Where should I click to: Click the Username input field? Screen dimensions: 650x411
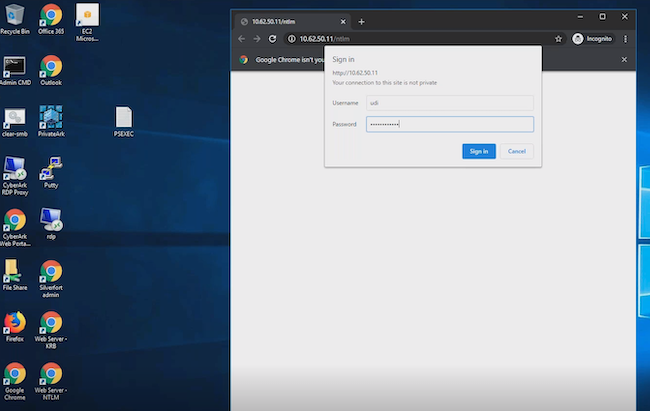(449, 101)
